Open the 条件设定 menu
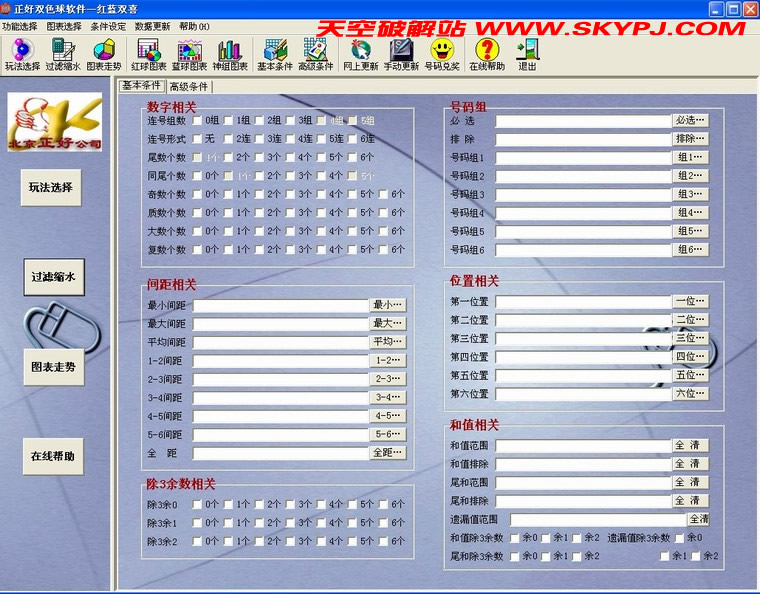 pos(108,25)
